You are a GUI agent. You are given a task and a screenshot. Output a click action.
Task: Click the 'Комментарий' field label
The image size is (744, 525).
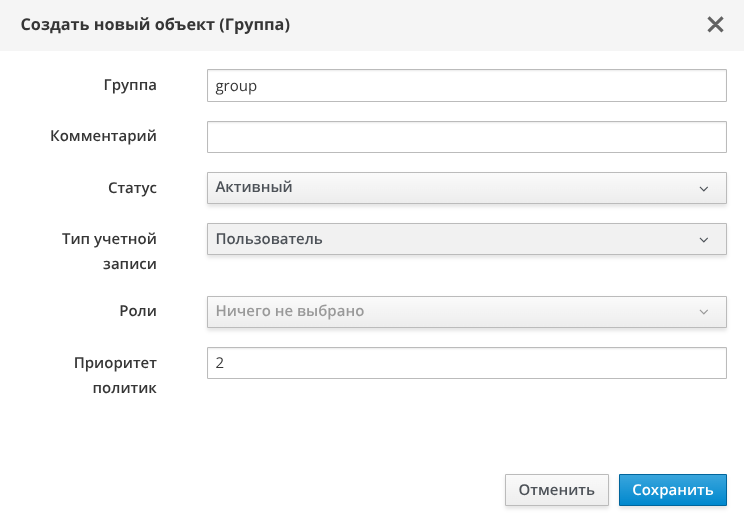tap(104, 136)
